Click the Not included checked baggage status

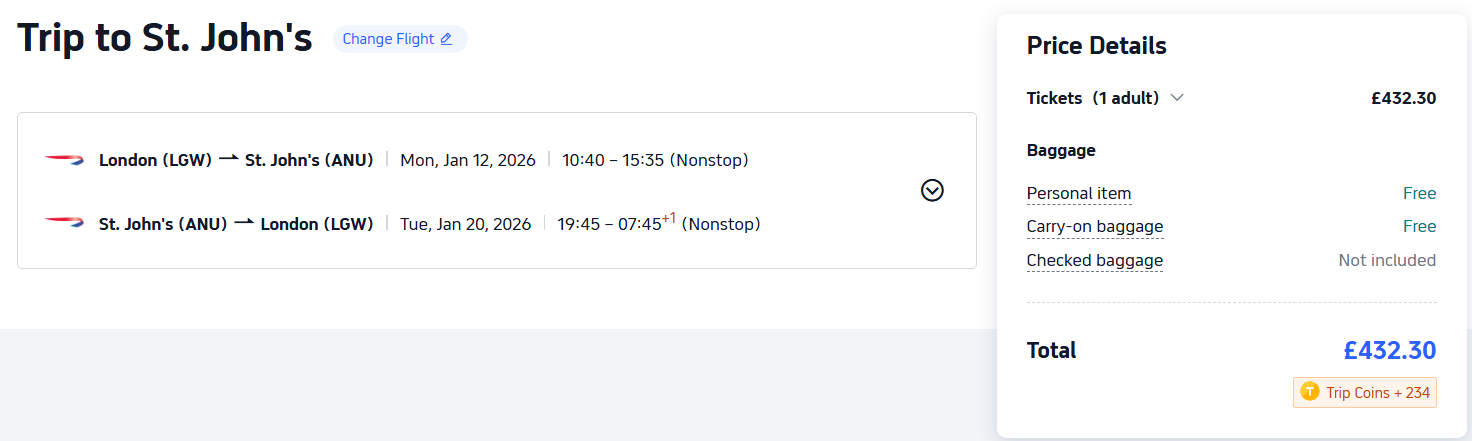[1387, 261]
